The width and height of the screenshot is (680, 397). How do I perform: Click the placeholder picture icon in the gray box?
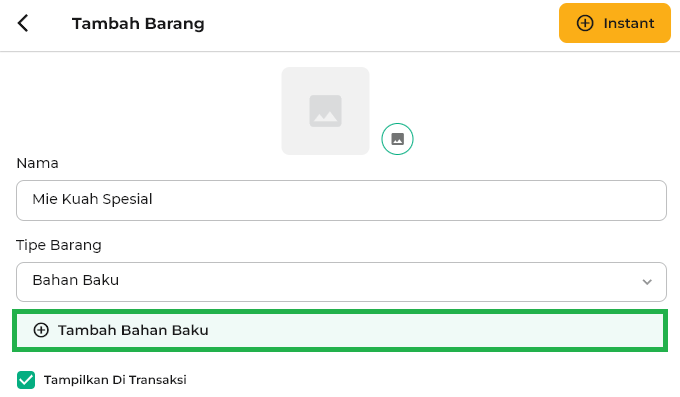tap(325, 111)
